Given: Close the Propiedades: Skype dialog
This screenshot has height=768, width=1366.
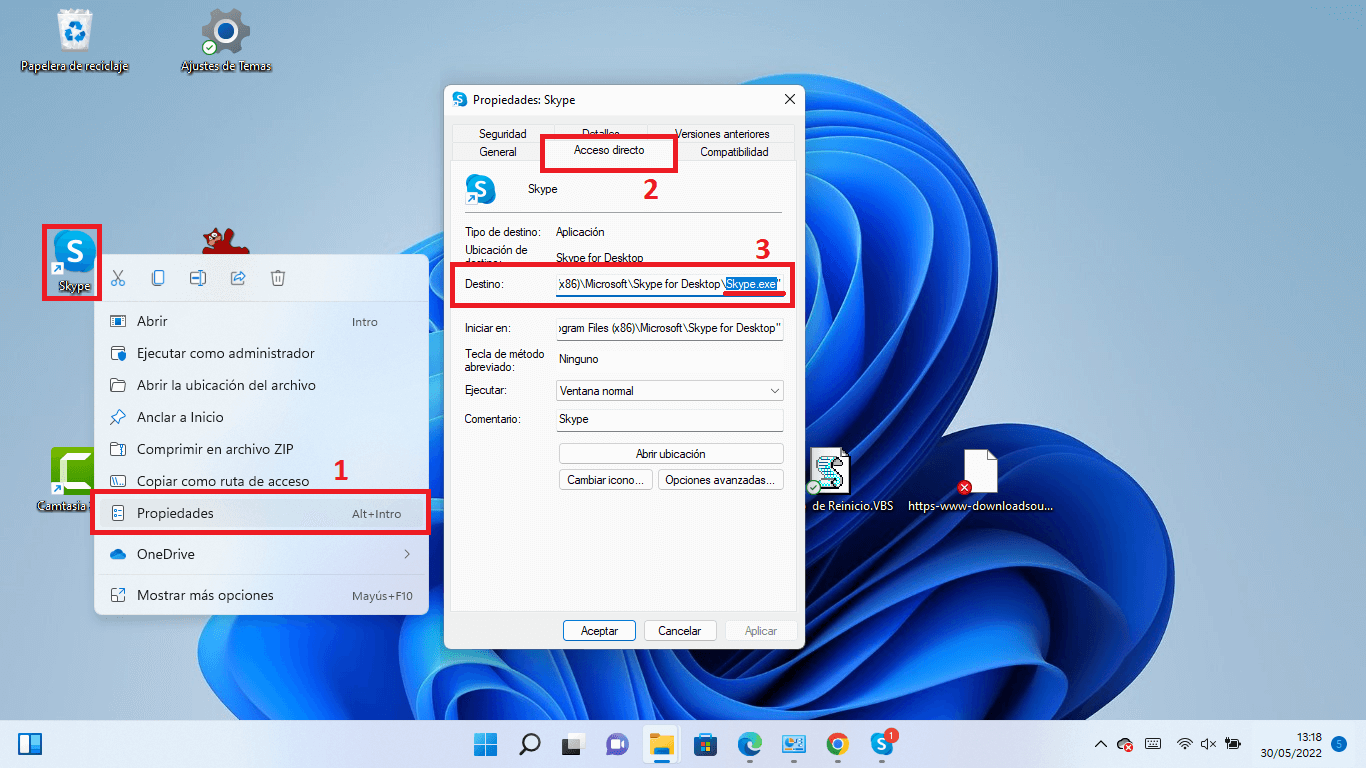Looking at the screenshot, I should coord(789,99).
